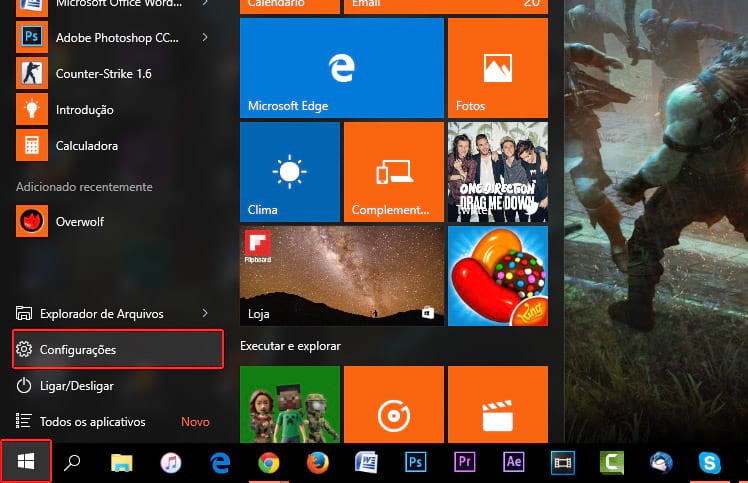The width and height of the screenshot is (748, 483).
Task: Open the Email tile
Action: point(446,7)
